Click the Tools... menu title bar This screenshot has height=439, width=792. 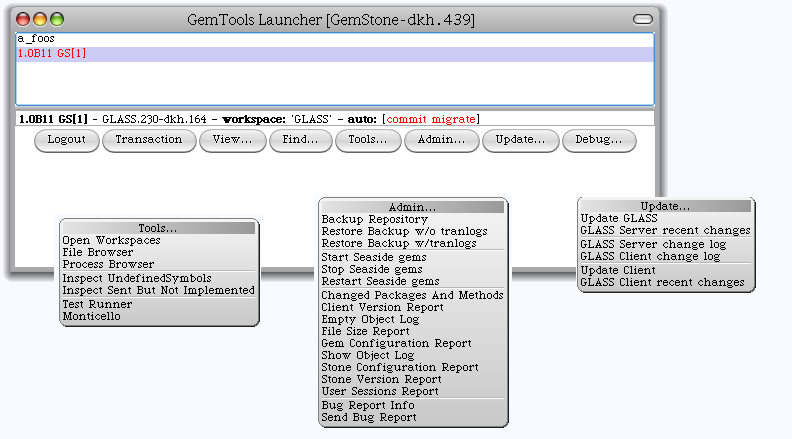(159, 228)
